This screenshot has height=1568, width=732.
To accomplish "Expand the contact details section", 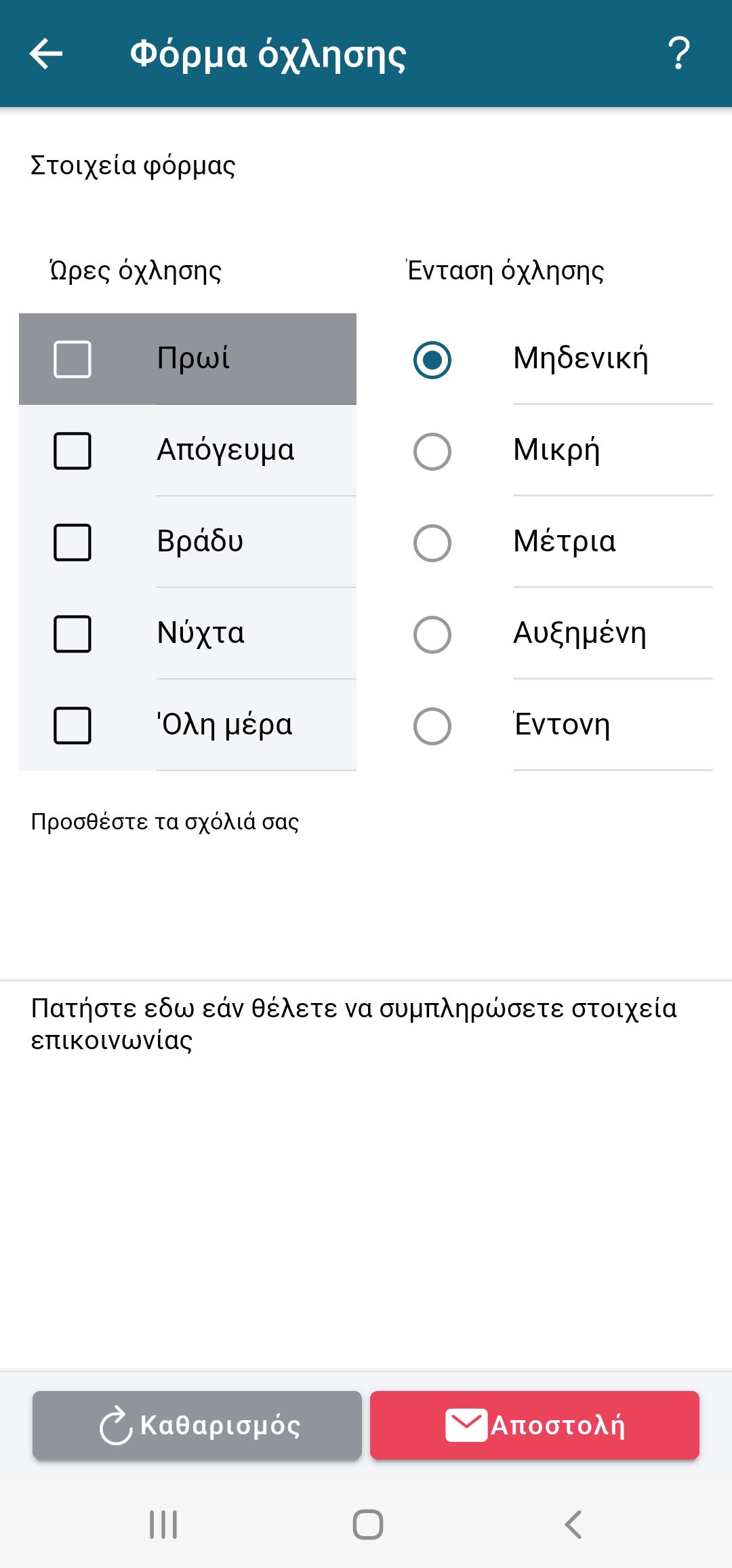I will 354,1024.
